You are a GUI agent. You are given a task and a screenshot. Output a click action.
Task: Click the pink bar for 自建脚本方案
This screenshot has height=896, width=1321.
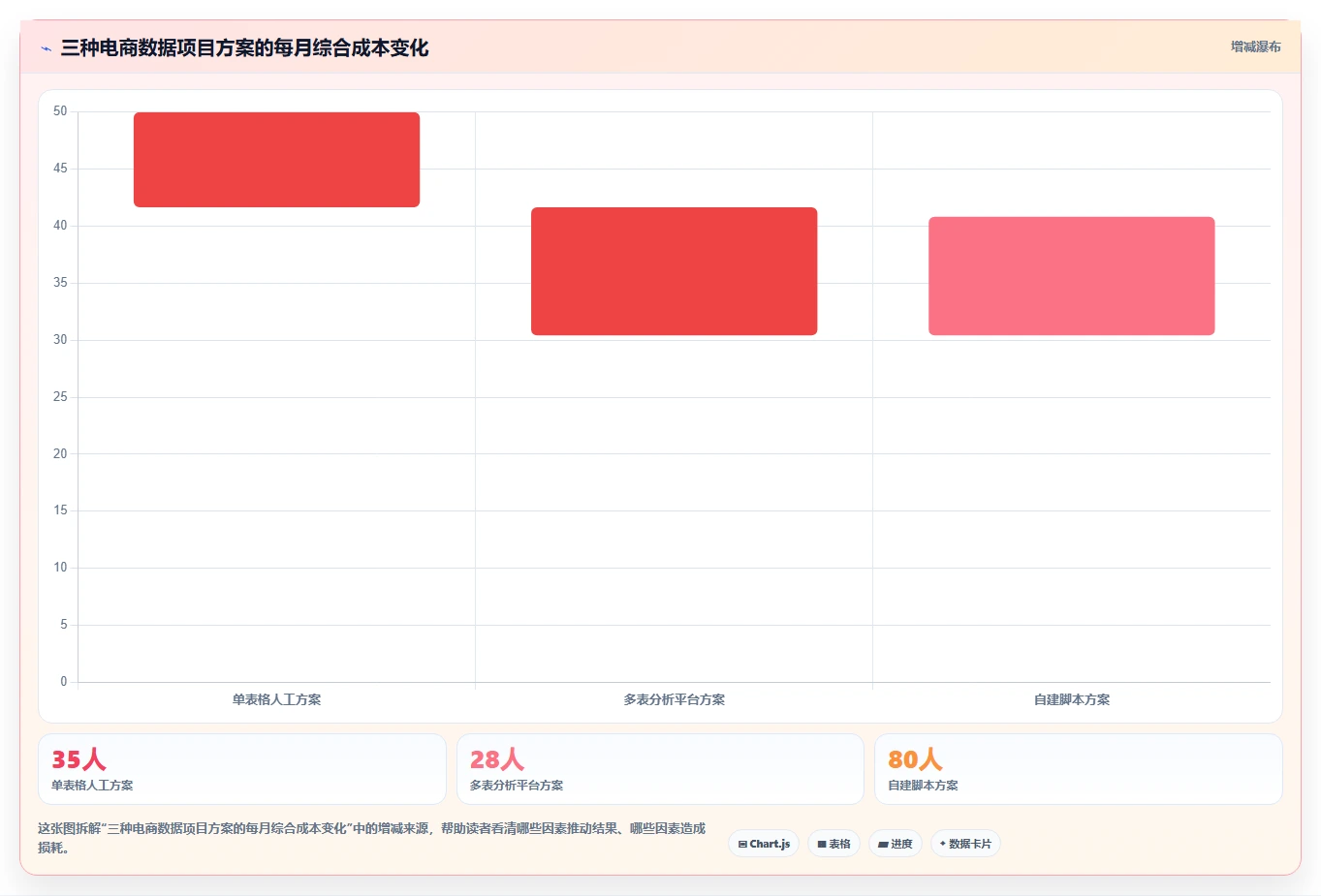click(1071, 276)
